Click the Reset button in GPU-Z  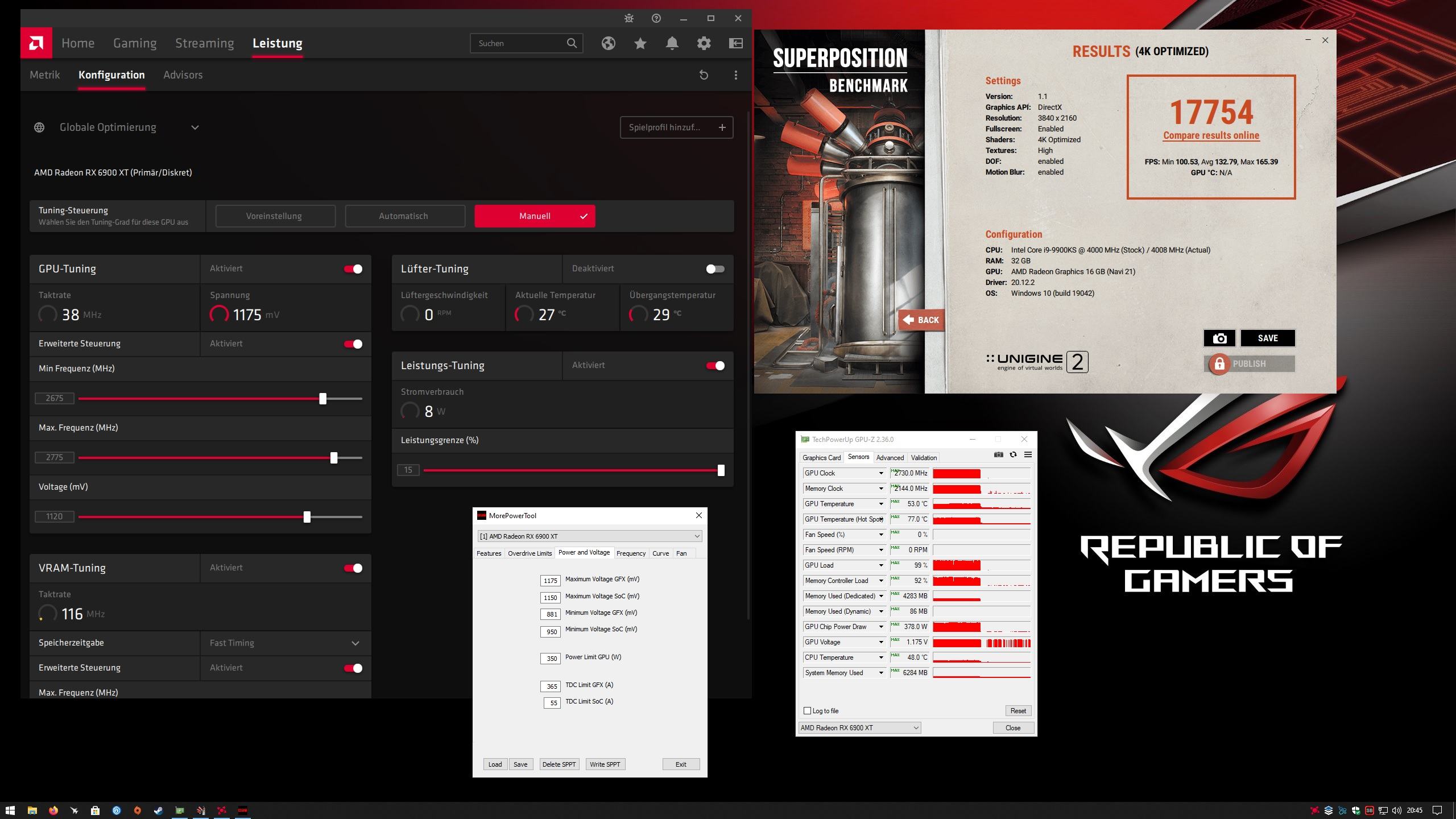(x=1018, y=711)
